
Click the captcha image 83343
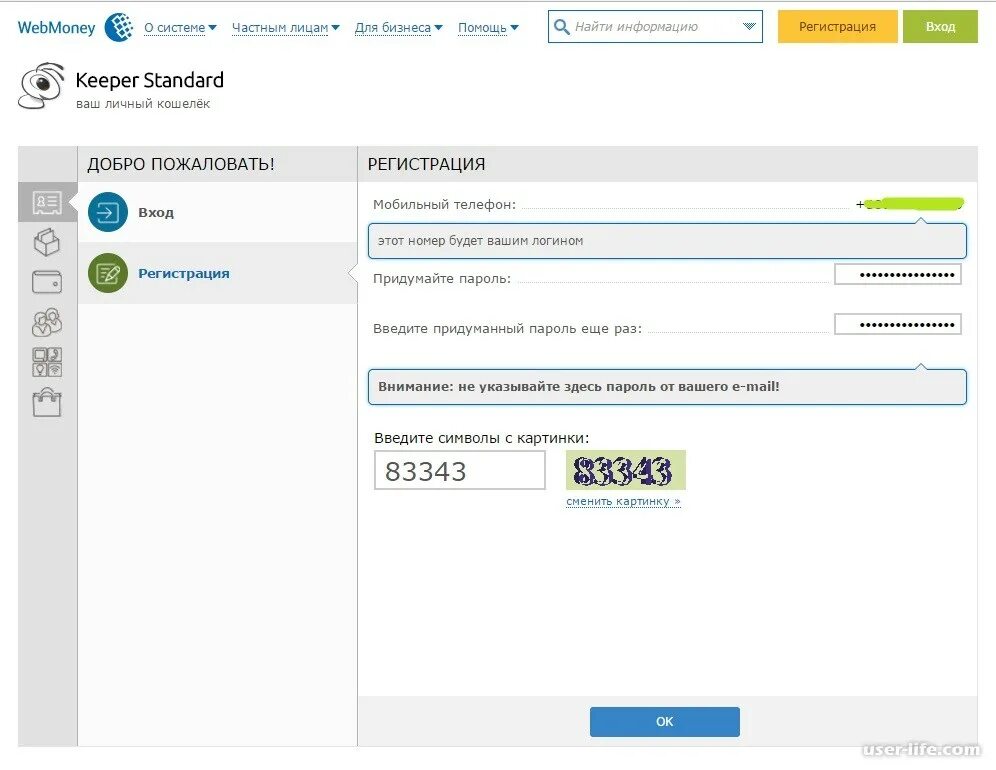626,470
